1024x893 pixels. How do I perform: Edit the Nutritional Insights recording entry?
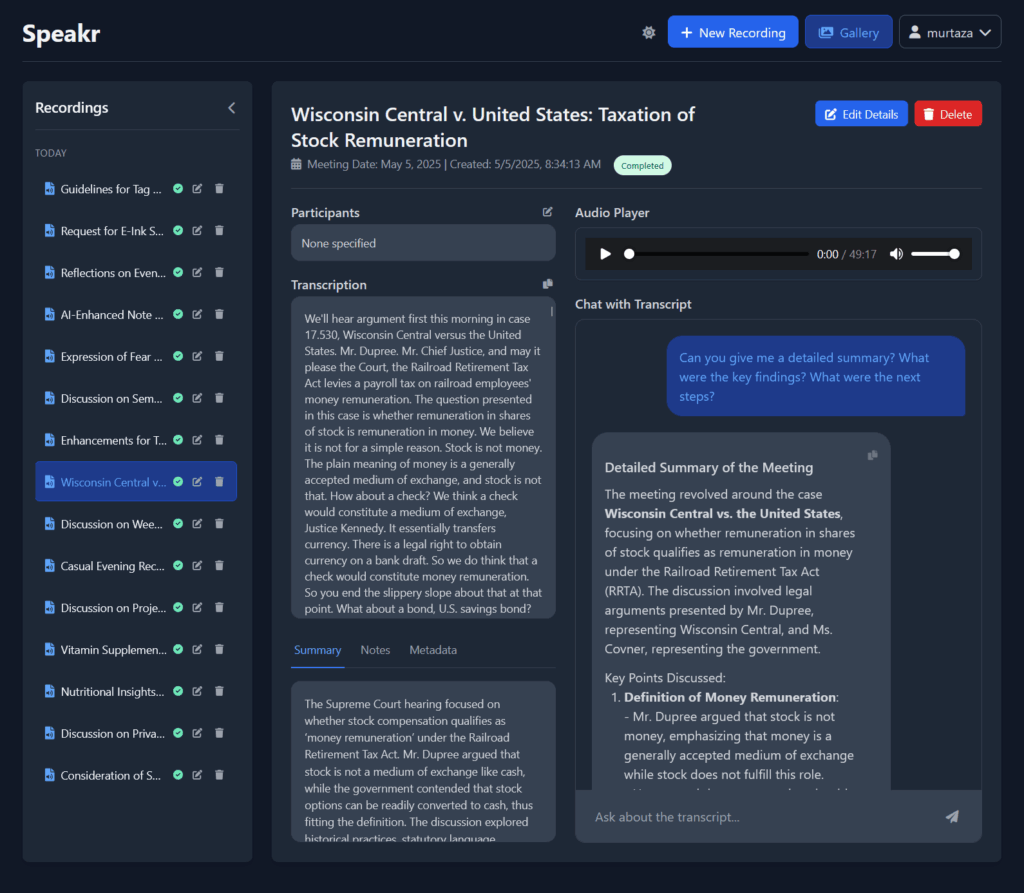coord(198,692)
